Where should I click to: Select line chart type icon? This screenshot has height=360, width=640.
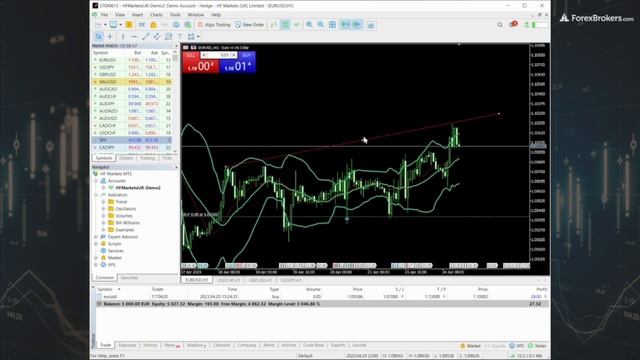coord(297,25)
